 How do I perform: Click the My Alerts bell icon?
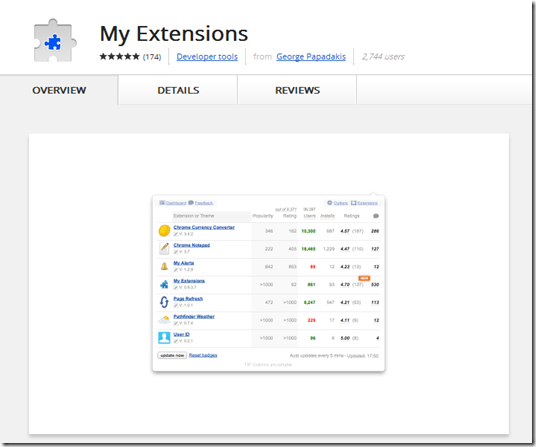pos(164,266)
